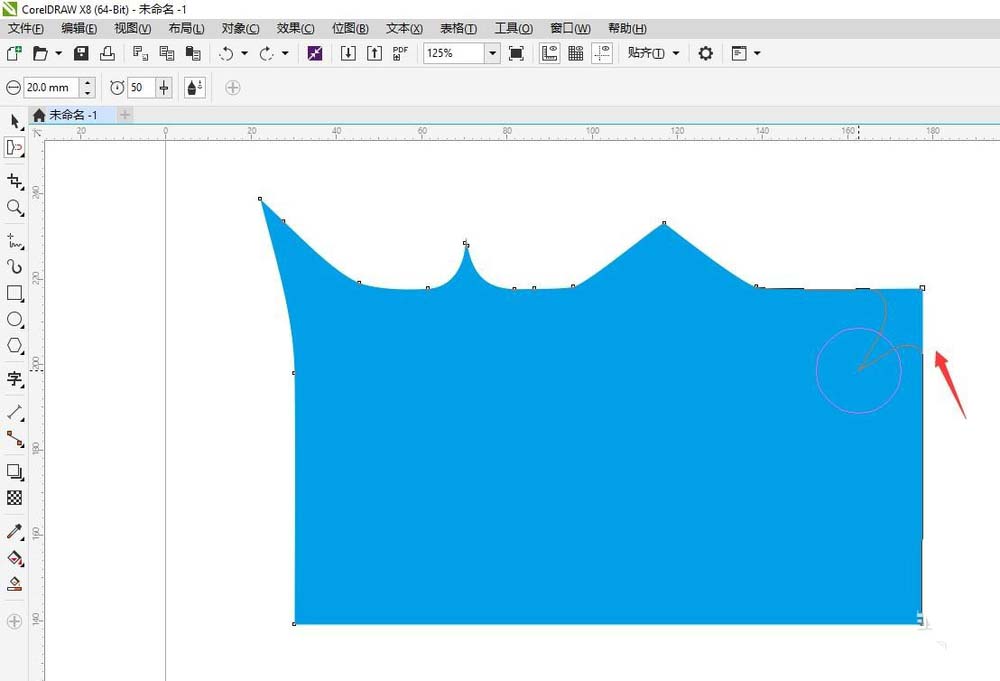Copy selection to clipboard
Image resolution: width=1000 pixels, height=681 pixels.
coord(166,53)
